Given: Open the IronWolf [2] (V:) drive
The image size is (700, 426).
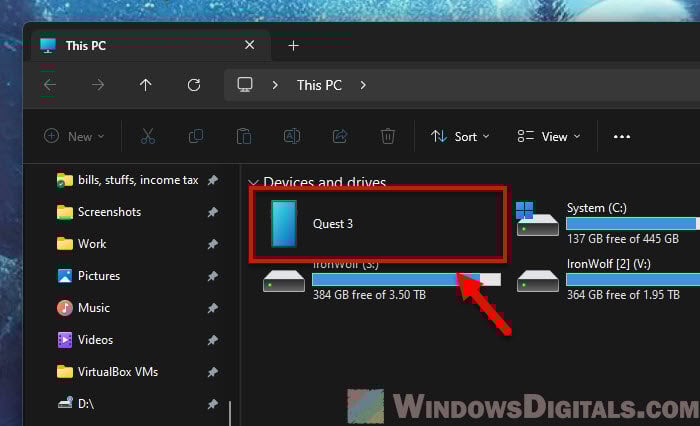Looking at the screenshot, I should (x=607, y=280).
